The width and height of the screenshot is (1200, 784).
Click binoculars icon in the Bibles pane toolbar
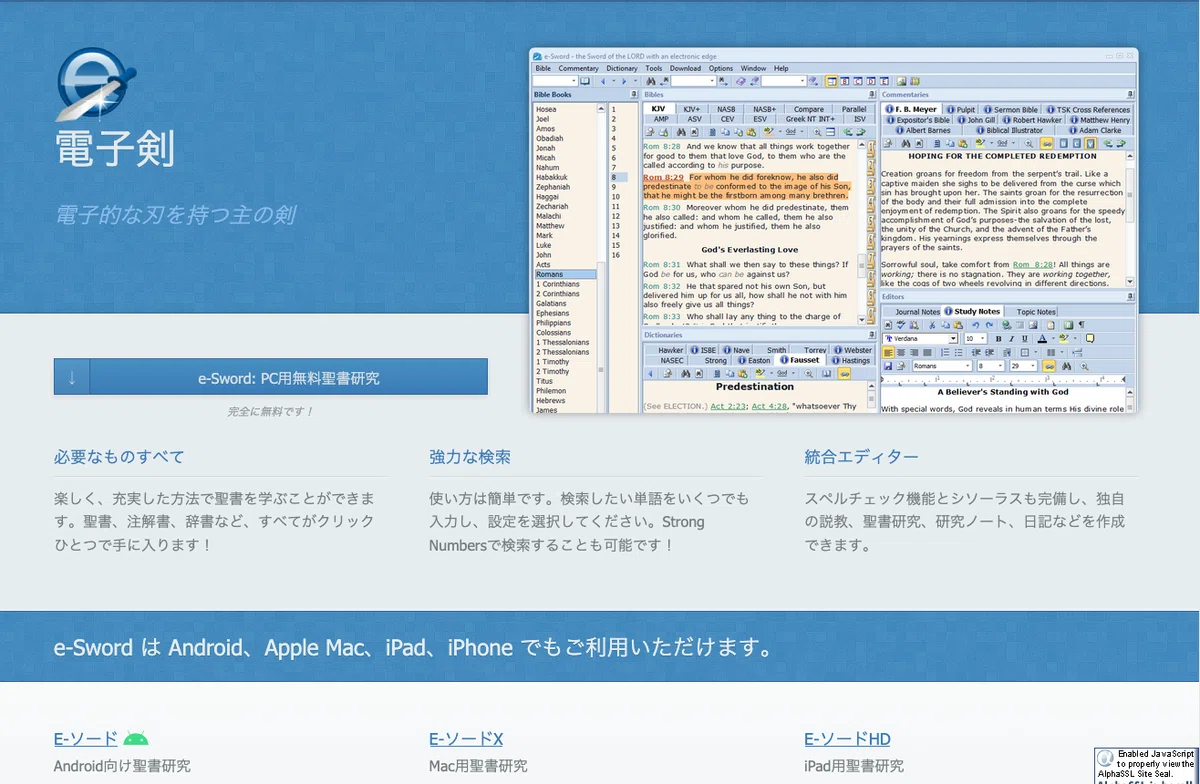(681, 132)
